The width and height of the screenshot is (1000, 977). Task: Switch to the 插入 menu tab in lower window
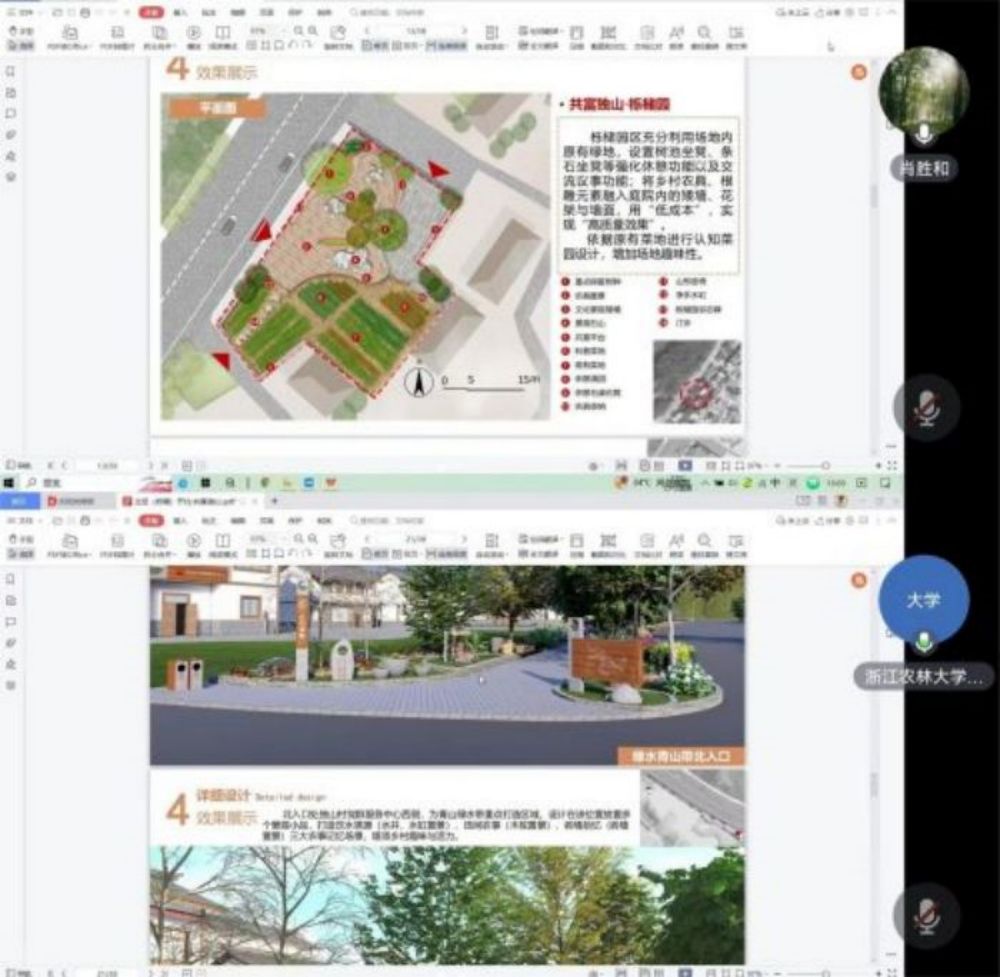click(181, 520)
